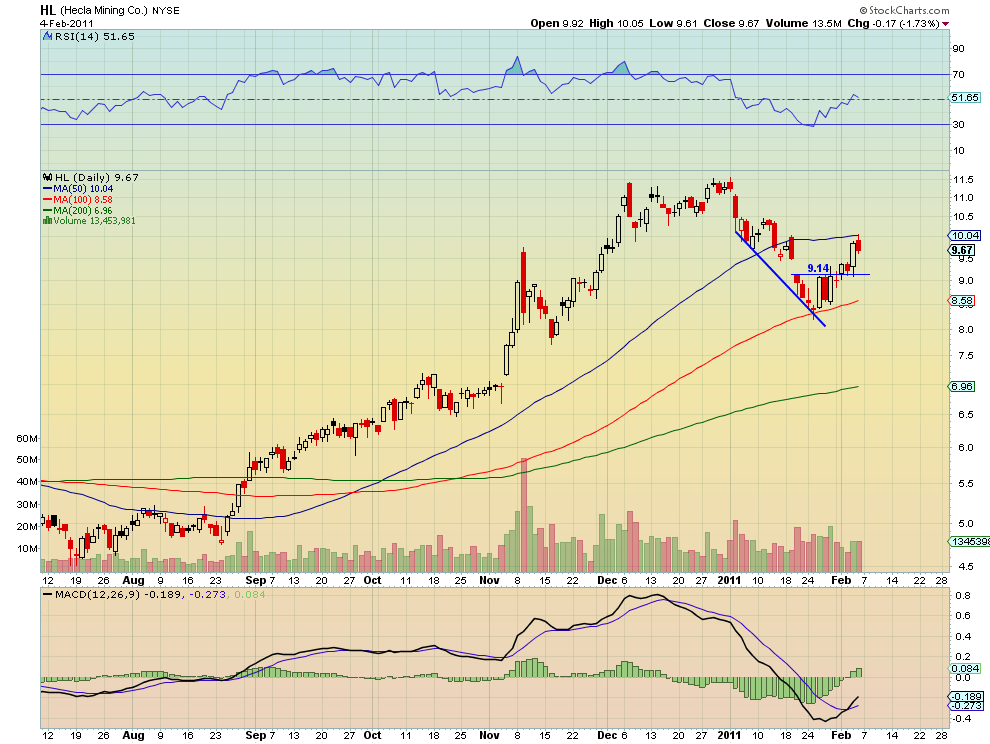Image resolution: width=990 pixels, height=744 pixels.
Task: Click the -0.273 MACD signal tag
Action: 965,705
